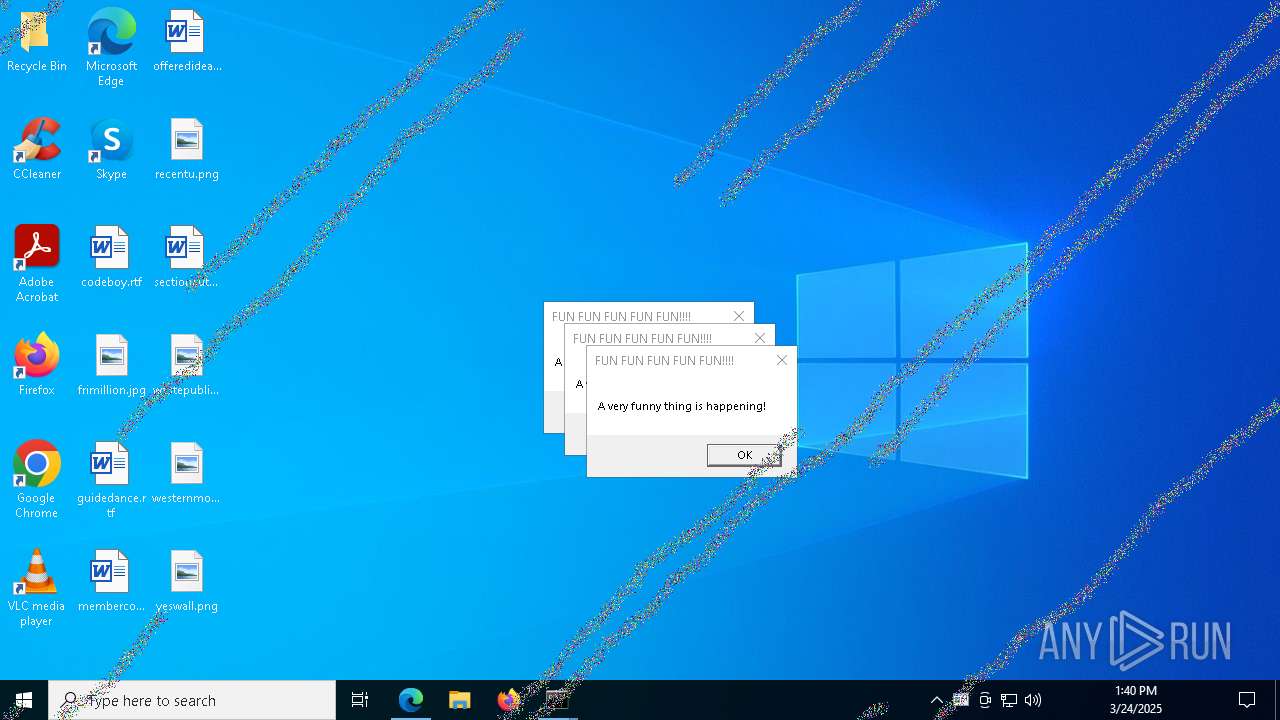The width and height of the screenshot is (1280, 720).
Task: Open VLC media player shortcut
Action: [37, 588]
